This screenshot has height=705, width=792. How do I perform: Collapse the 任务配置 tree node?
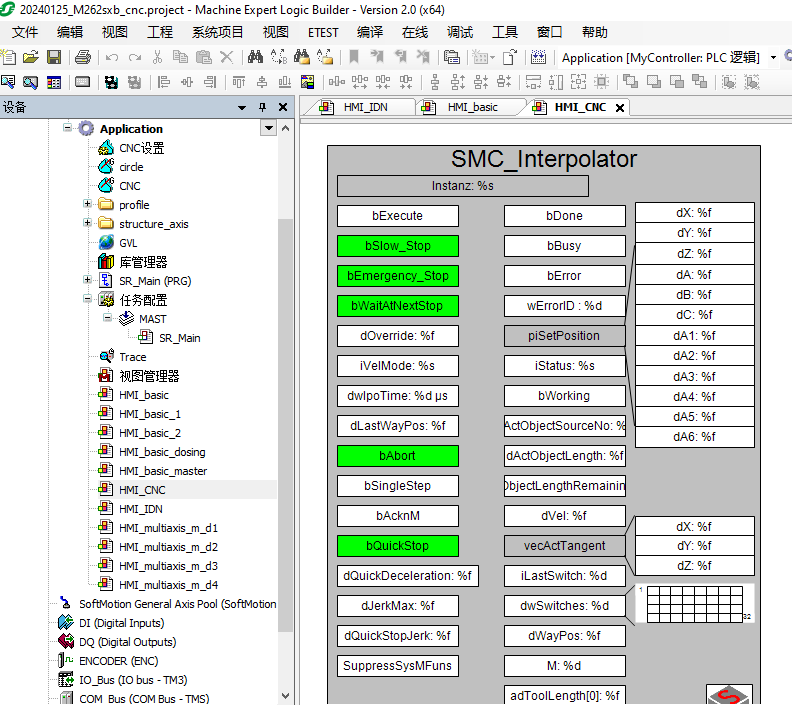pyautogui.click(x=88, y=300)
